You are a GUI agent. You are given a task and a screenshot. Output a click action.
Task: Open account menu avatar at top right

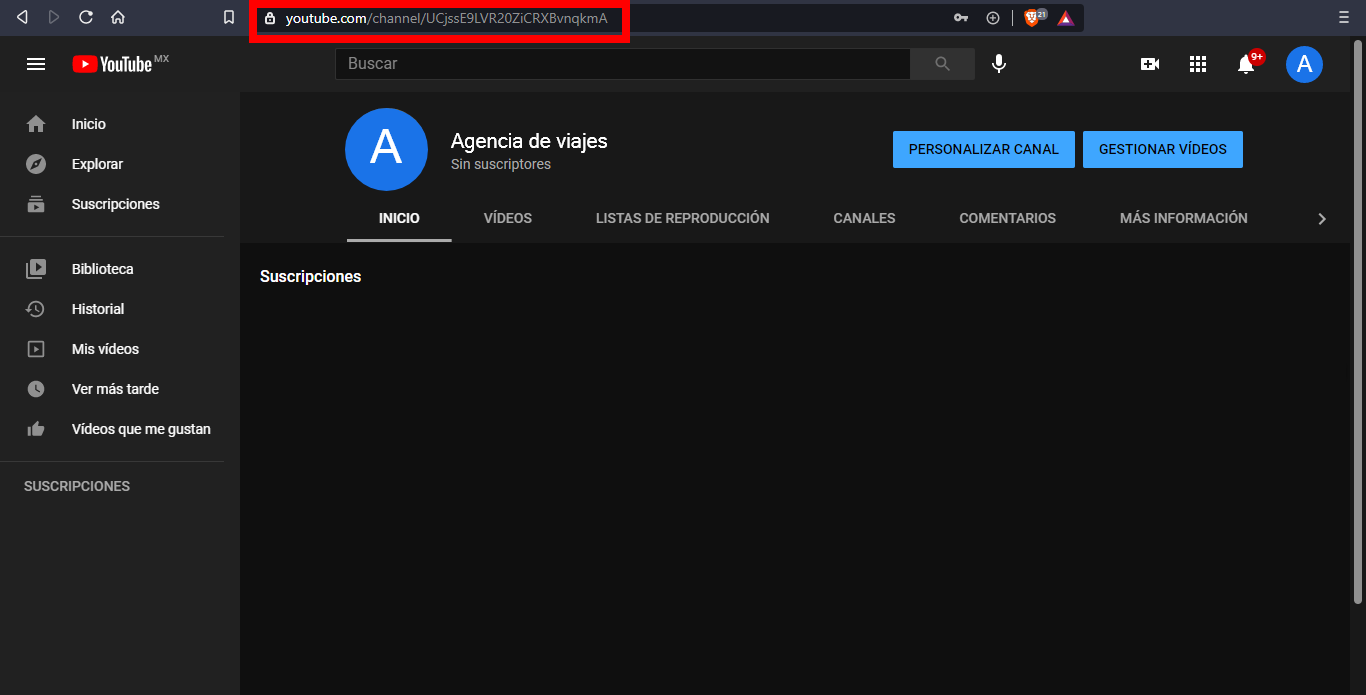tap(1304, 64)
